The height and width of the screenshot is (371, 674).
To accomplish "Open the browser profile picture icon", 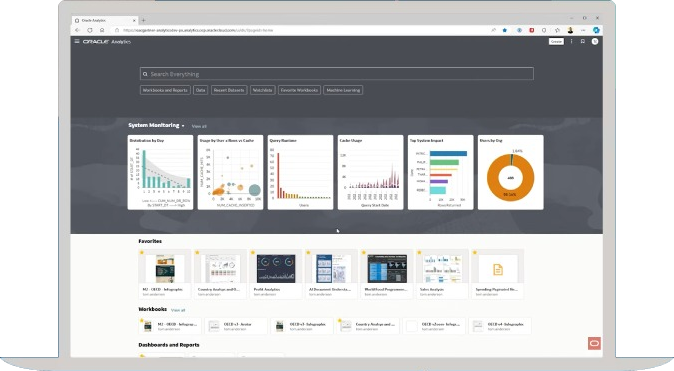I will point(570,30).
